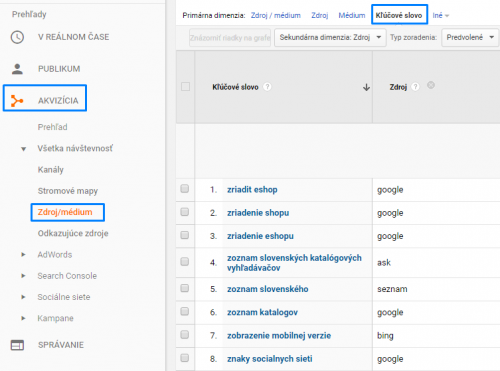Click the 'ask' source cell in row 4
The width and height of the screenshot is (500, 371).
click(384, 263)
